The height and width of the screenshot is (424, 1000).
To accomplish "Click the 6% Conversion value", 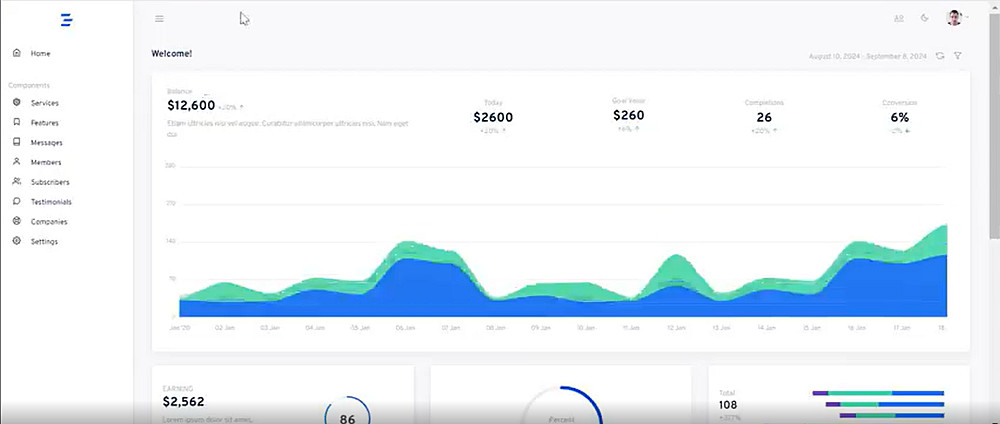I will tap(900, 117).
